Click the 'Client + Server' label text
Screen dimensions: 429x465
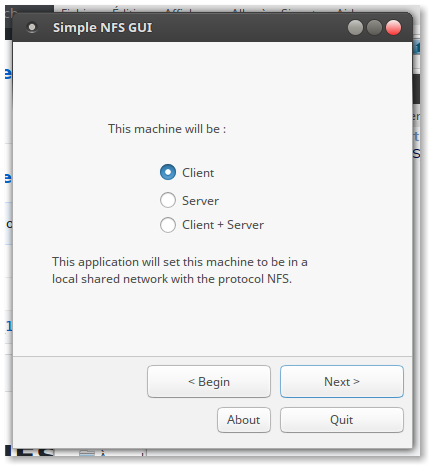coord(223,225)
